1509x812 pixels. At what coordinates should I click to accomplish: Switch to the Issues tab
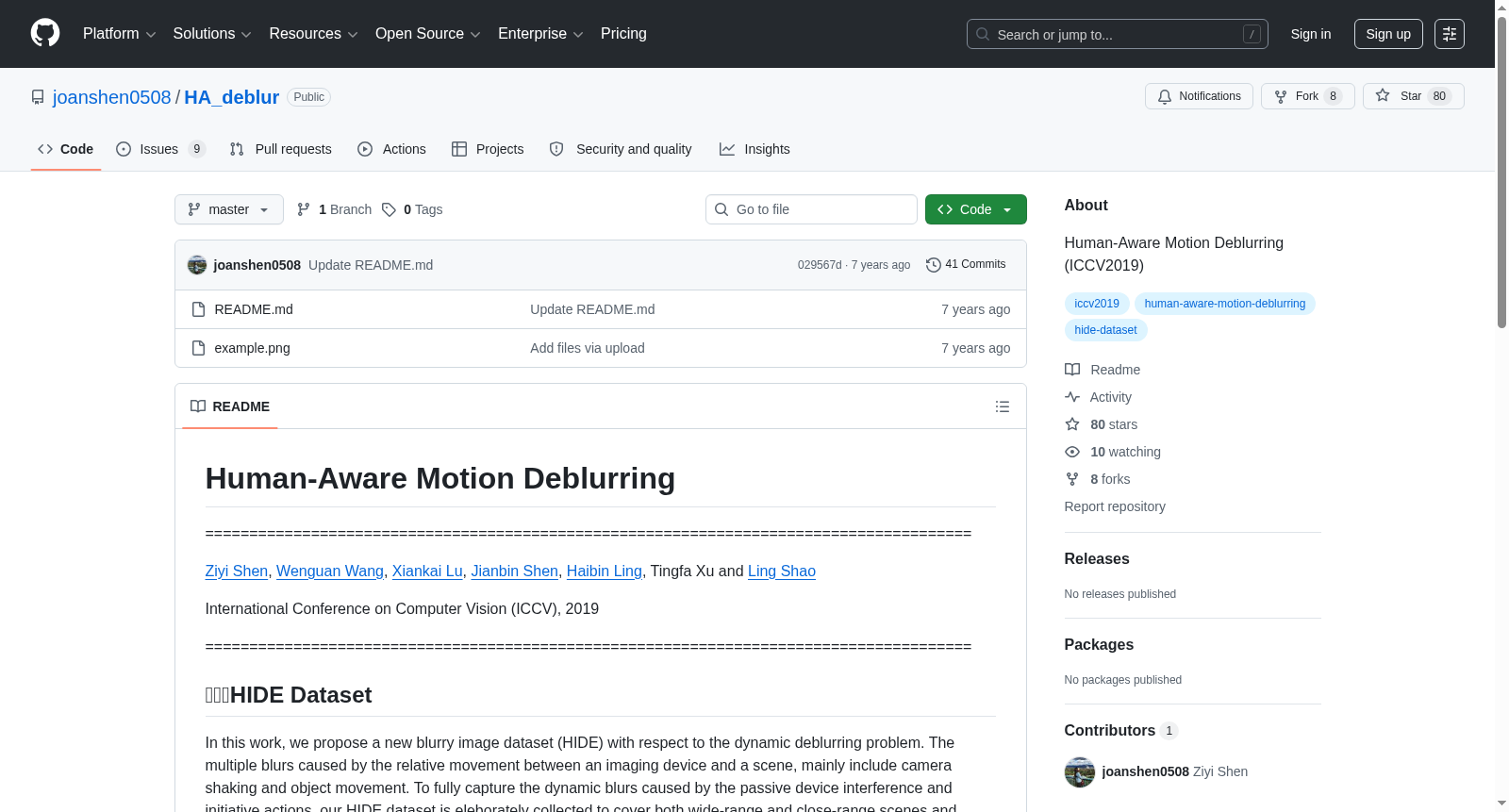pos(160,149)
